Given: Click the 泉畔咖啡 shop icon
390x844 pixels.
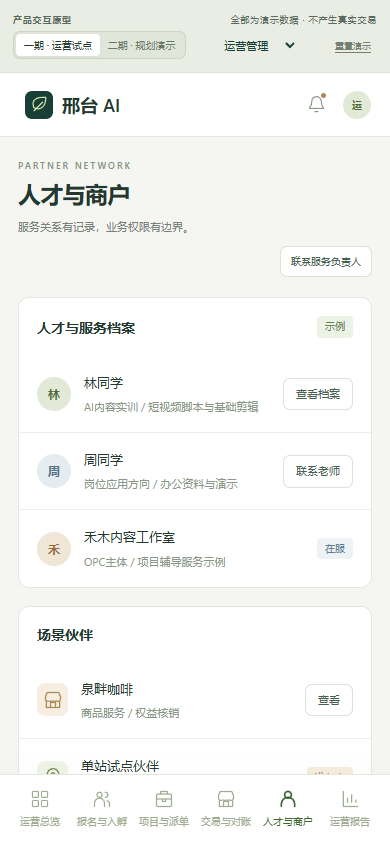Looking at the screenshot, I should pyautogui.click(x=53, y=700).
